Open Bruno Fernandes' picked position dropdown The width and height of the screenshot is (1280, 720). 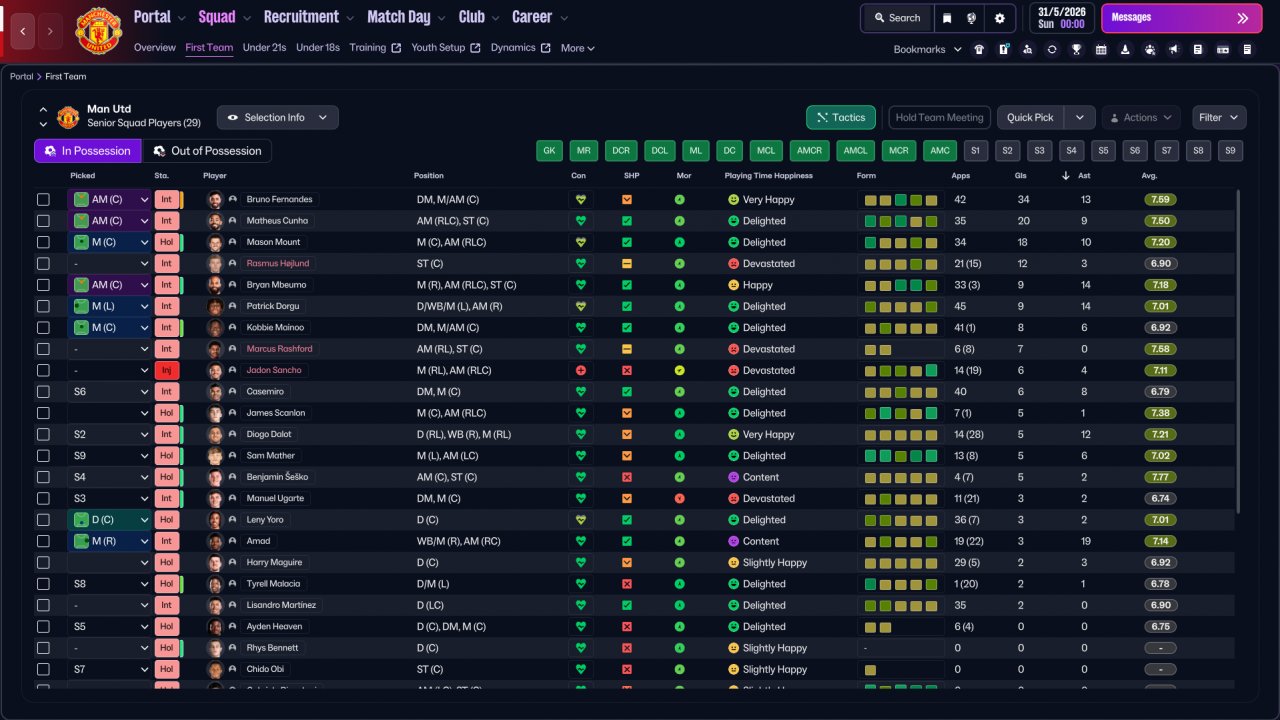(x=109, y=200)
